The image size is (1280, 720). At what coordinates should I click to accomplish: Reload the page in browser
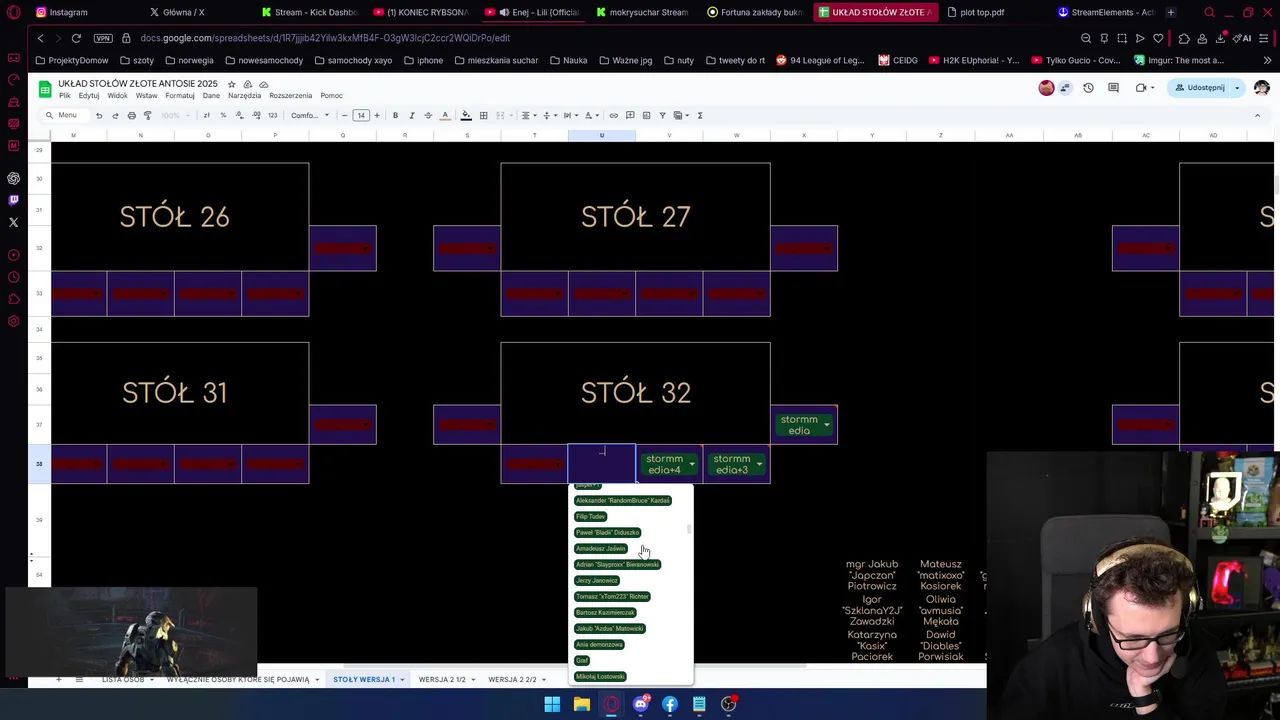pos(76,38)
